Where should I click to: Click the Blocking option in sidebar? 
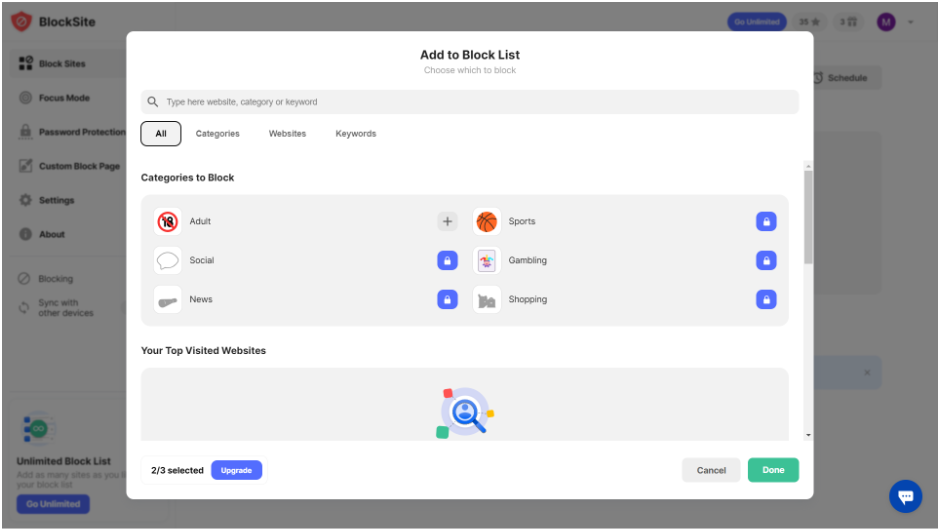click(46, 279)
